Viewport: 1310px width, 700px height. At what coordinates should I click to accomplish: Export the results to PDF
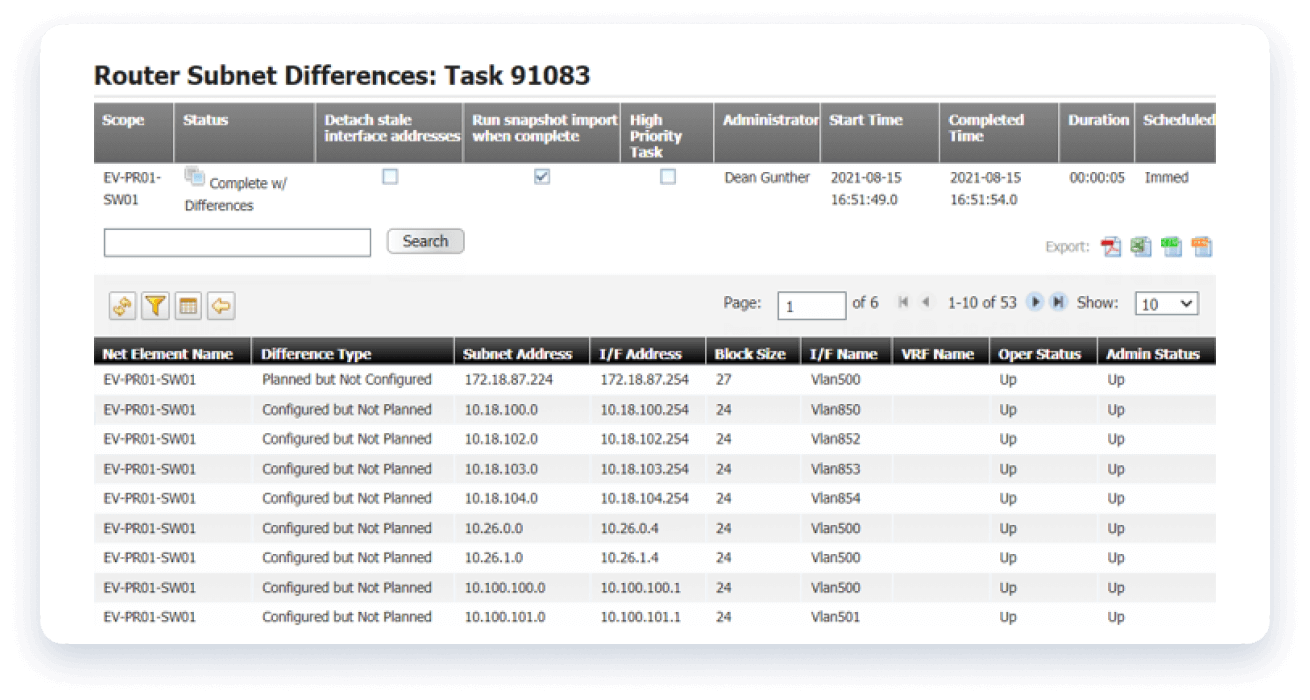(1110, 246)
